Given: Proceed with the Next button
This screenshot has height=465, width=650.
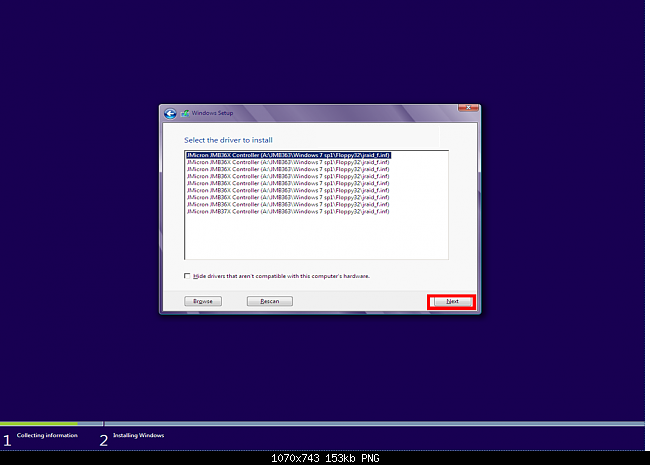Looking at the screenshot, I should (452, 301).
